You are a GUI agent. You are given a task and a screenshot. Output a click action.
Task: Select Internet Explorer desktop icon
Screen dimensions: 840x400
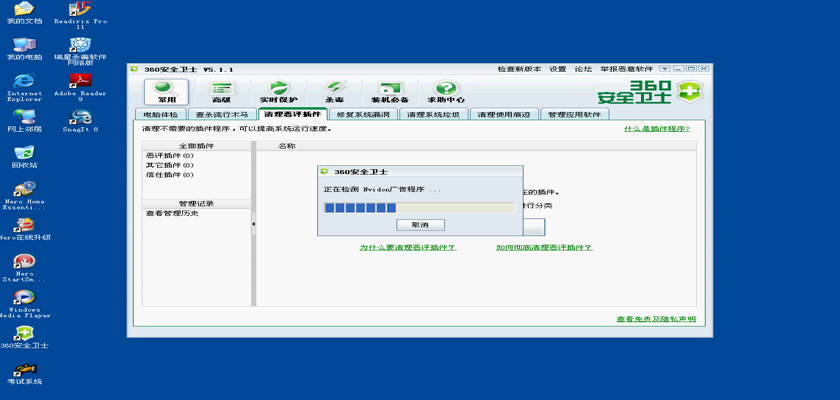point(24,87)
